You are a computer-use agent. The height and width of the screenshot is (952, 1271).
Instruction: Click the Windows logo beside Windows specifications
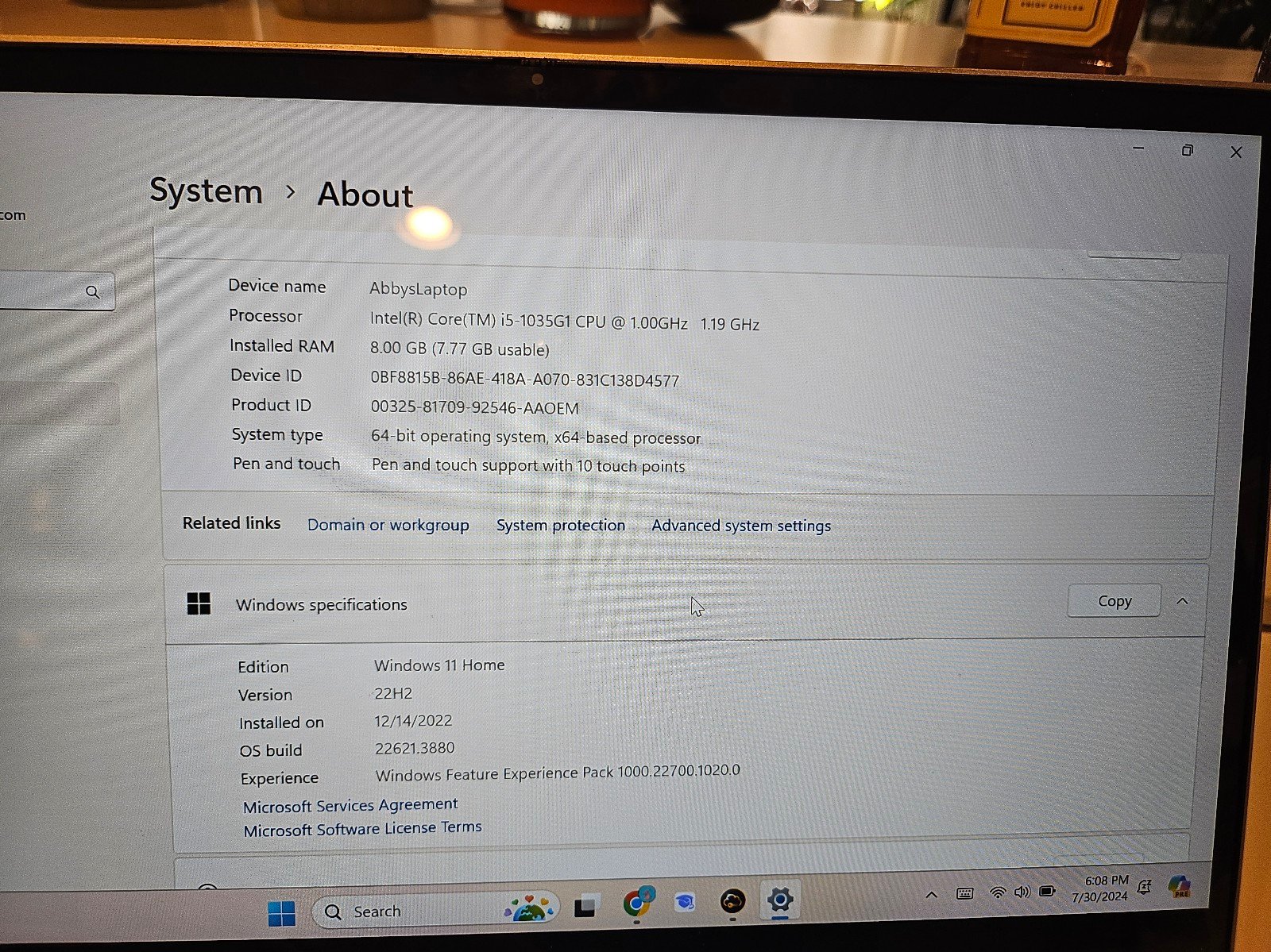[x=199, y=603]
